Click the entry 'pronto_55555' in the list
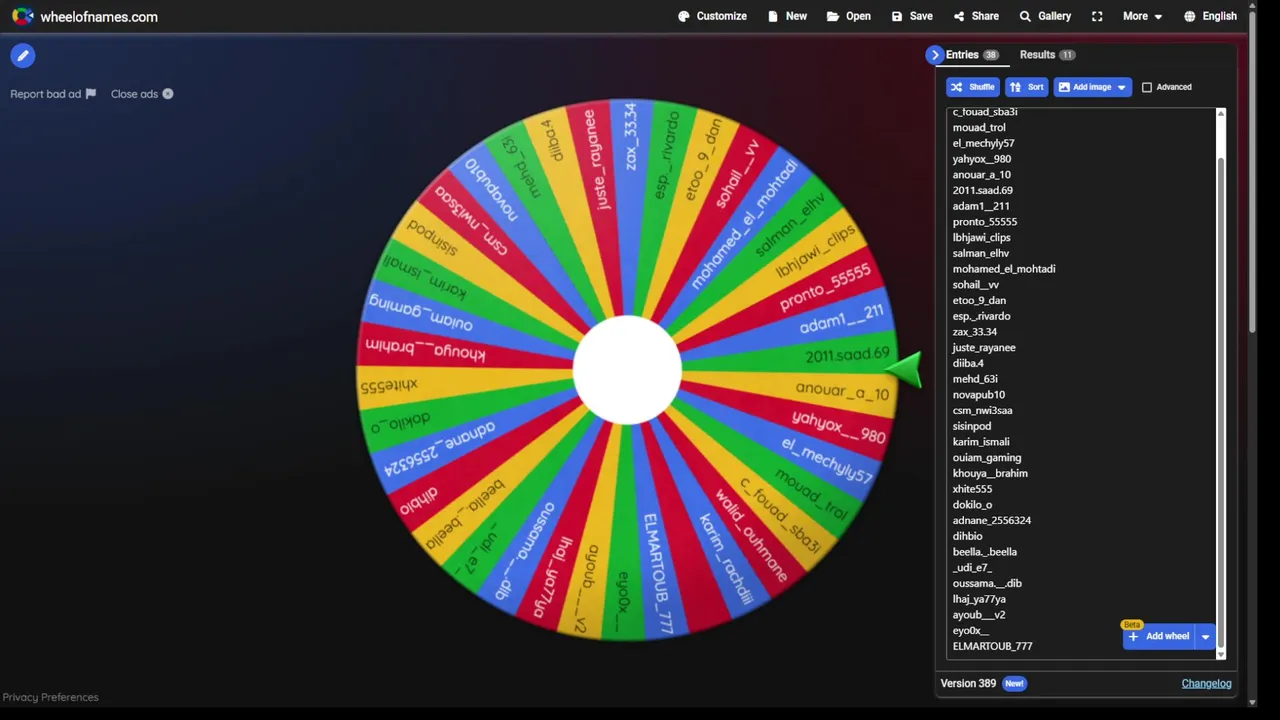Screen dimensions: 1280x720 pos(984,222)
